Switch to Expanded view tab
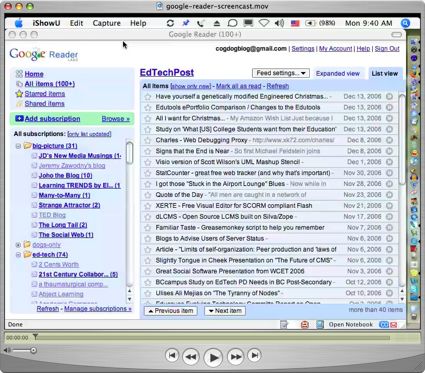The image size is (425, 373). [338, 74]
